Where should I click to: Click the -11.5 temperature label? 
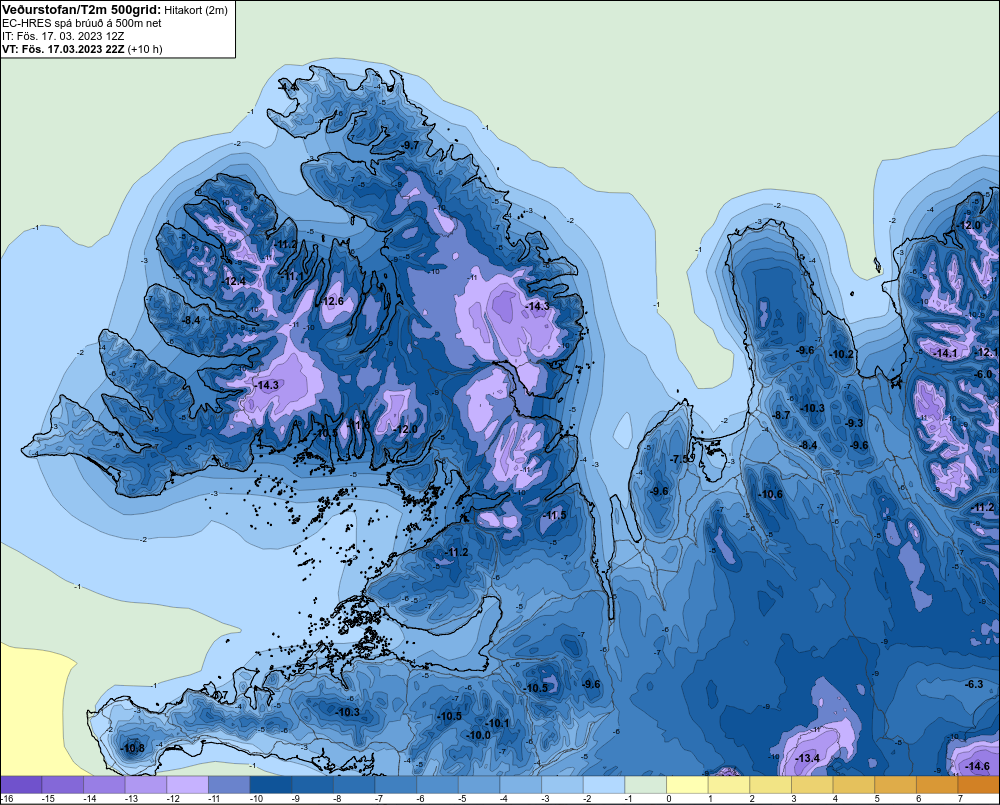point(555,515)
